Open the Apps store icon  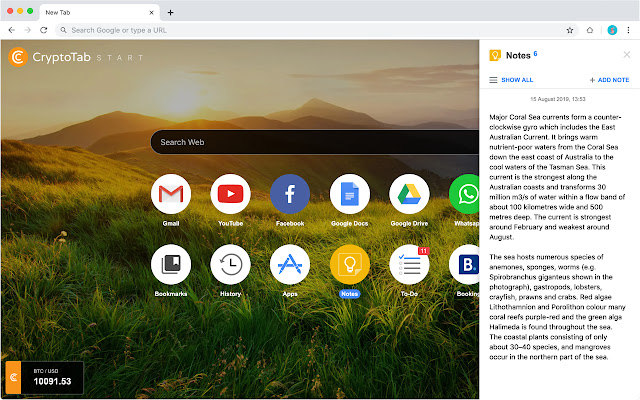click(x=290, y=264)
